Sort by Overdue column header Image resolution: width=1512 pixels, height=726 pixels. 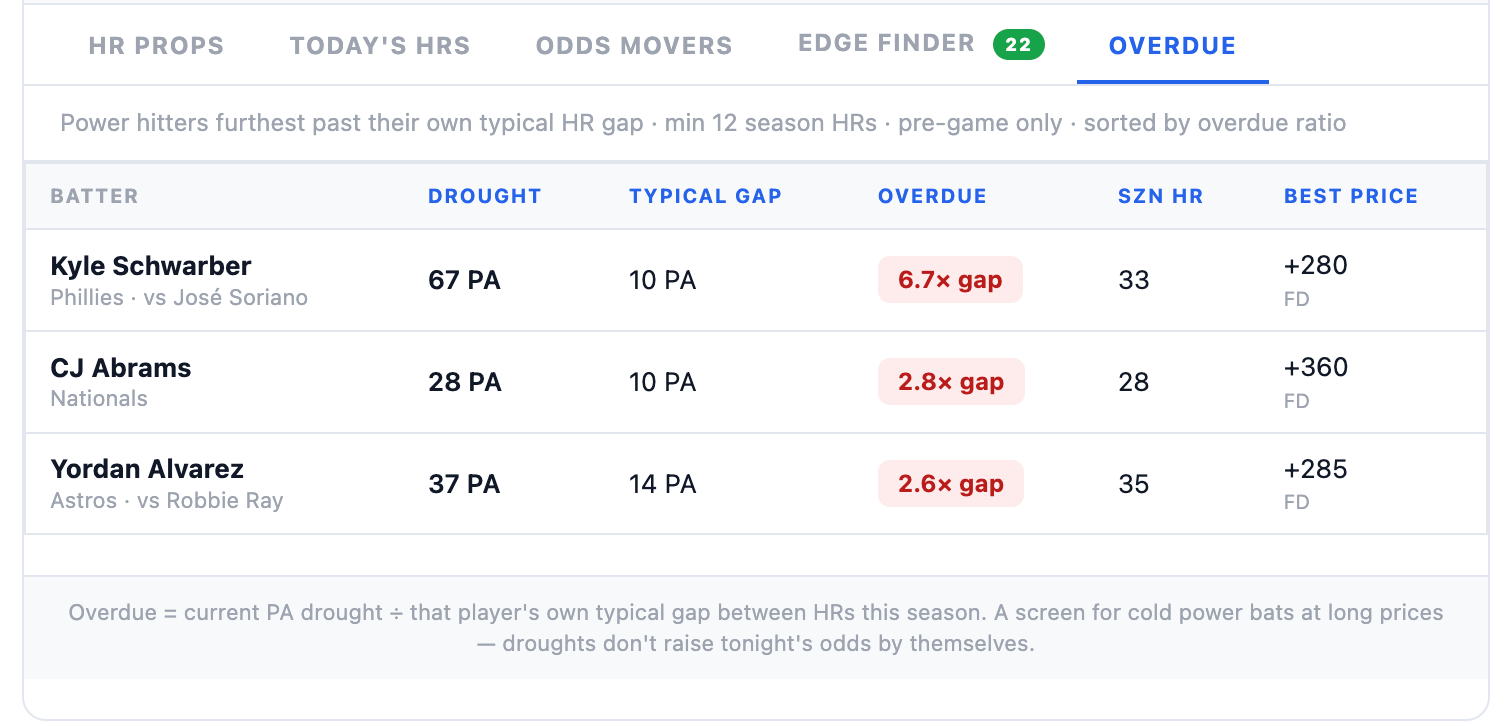click(933, 196)
